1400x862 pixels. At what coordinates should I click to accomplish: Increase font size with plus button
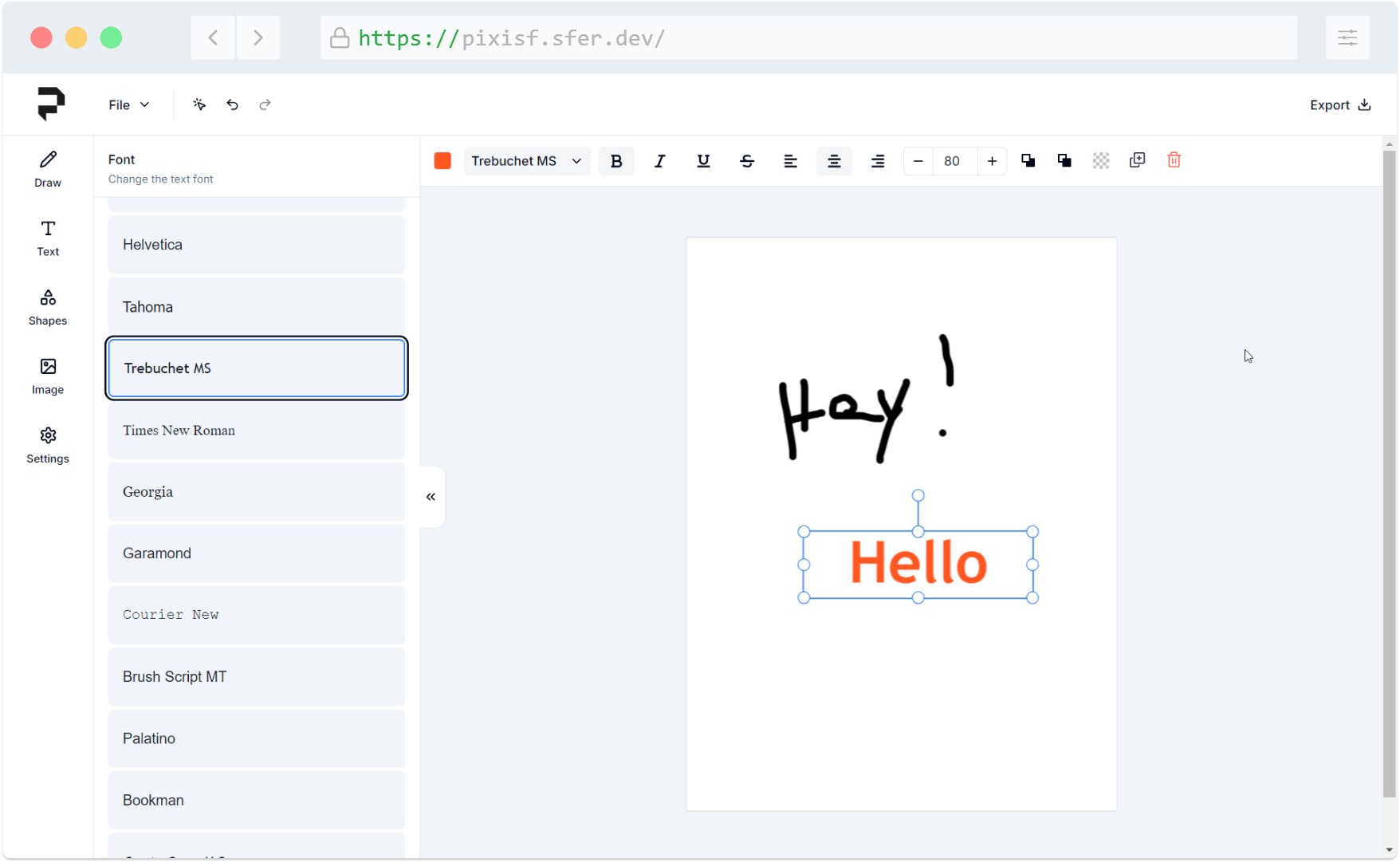[992, 161]
